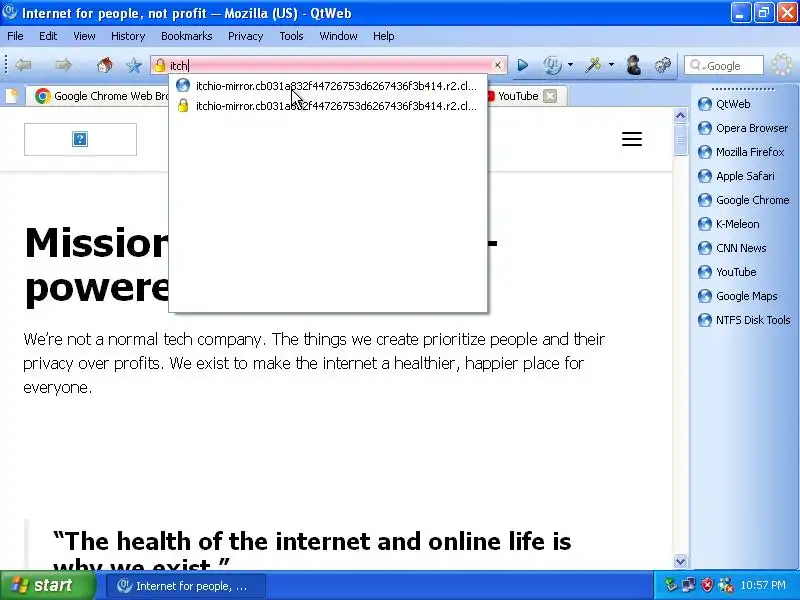
Task: Click the QtWeb icon in title bar
Action: pos(10,12)
